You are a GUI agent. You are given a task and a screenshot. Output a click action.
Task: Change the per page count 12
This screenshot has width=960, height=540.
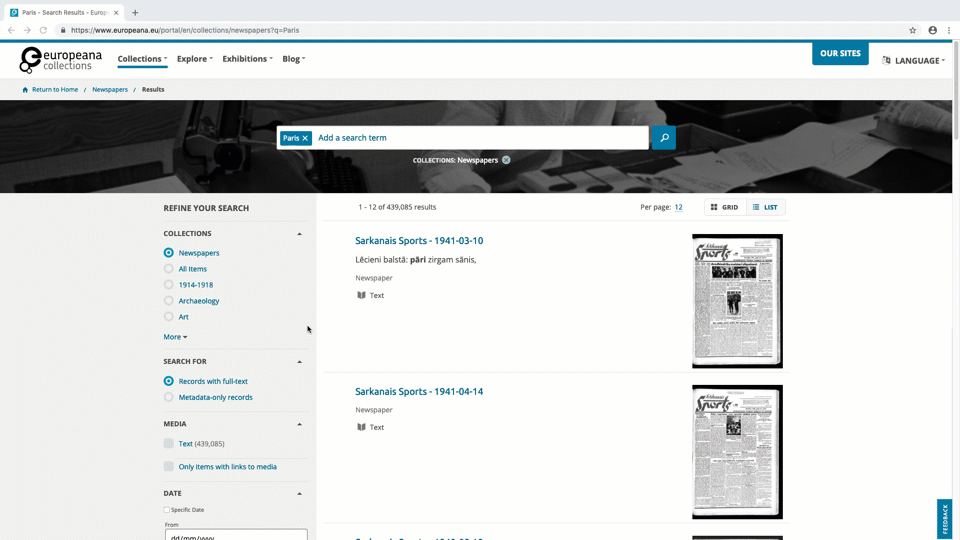point(678,207)
